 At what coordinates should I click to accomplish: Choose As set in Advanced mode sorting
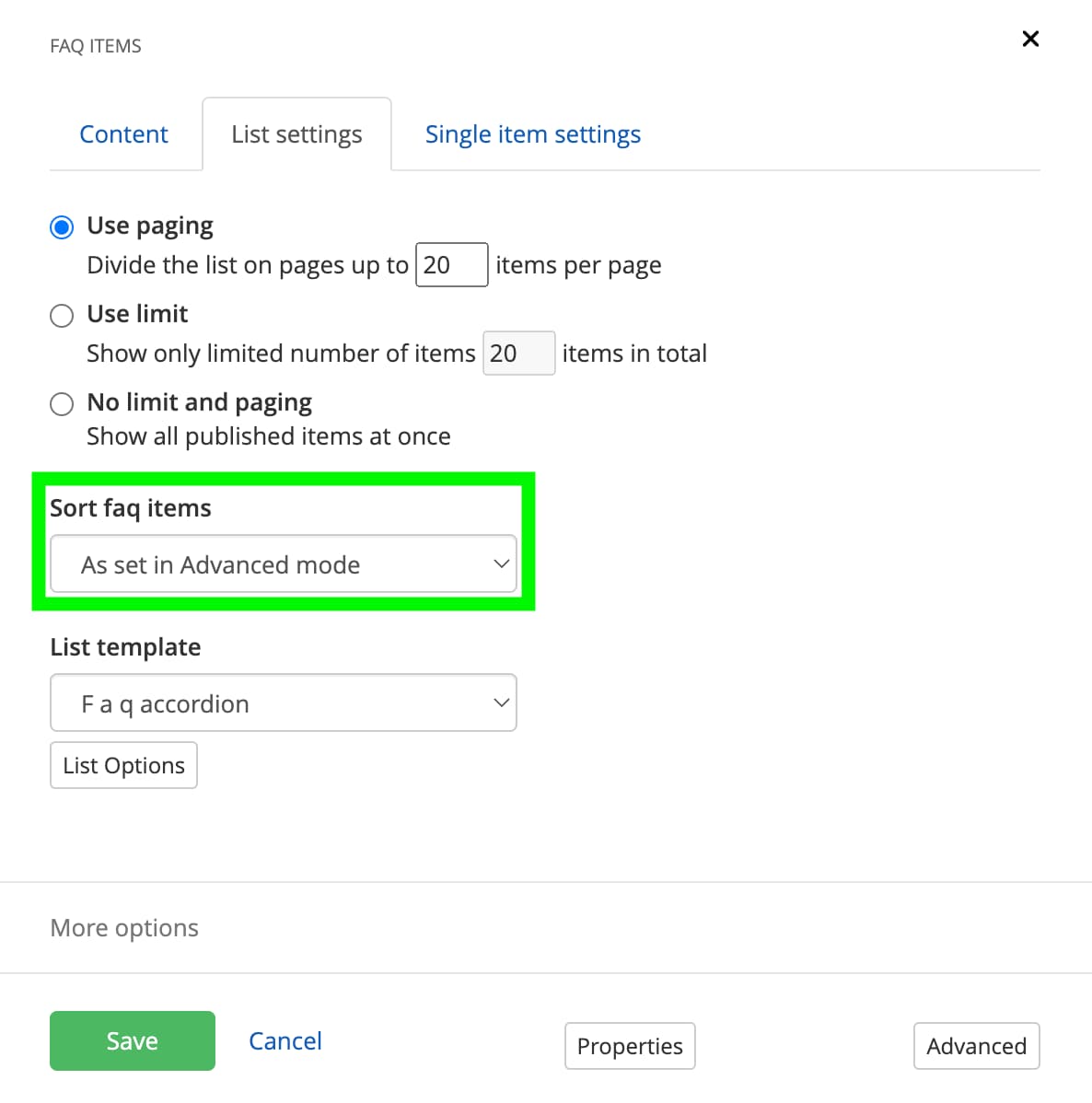click(x=283, y=563)
